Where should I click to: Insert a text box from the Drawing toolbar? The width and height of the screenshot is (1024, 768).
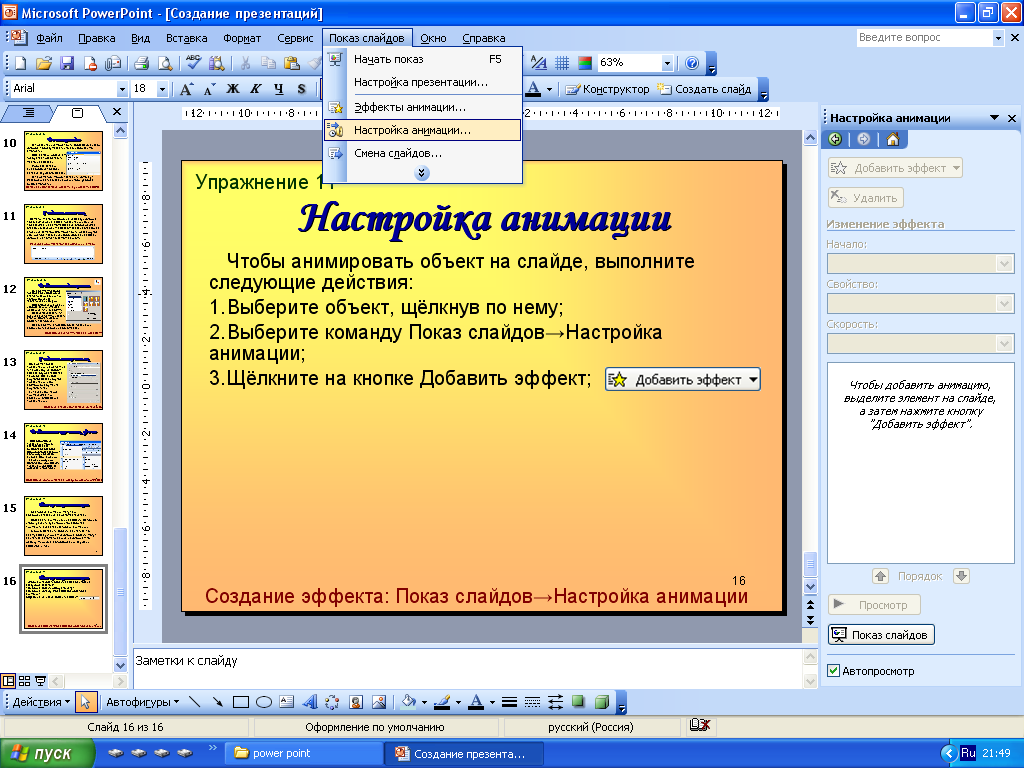287,702
